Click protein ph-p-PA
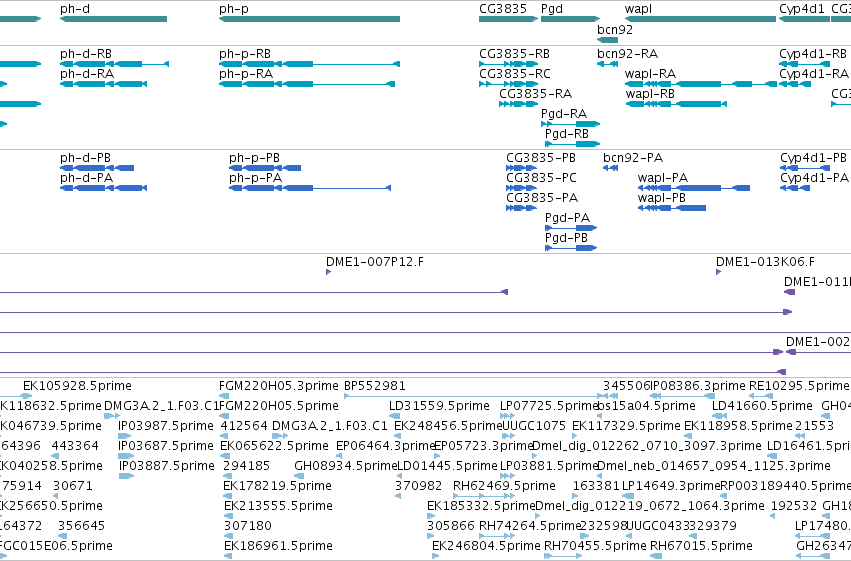This screenshot has height=561, width=851. (x=310, y=188)
